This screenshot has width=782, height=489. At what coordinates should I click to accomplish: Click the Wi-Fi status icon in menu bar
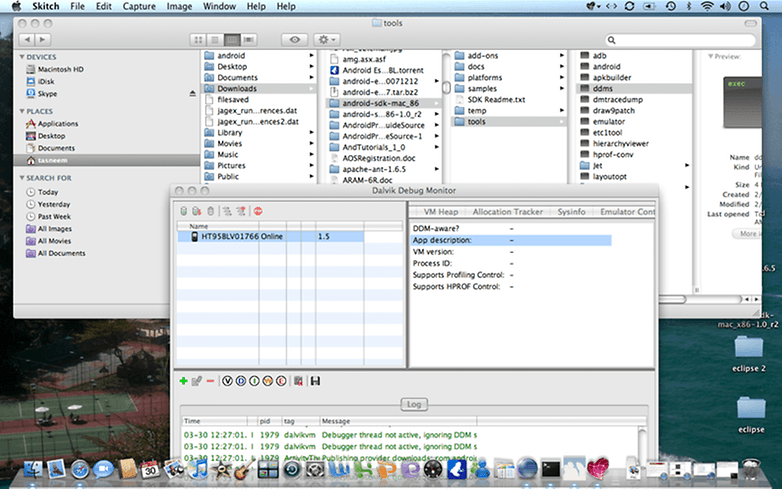707,6
